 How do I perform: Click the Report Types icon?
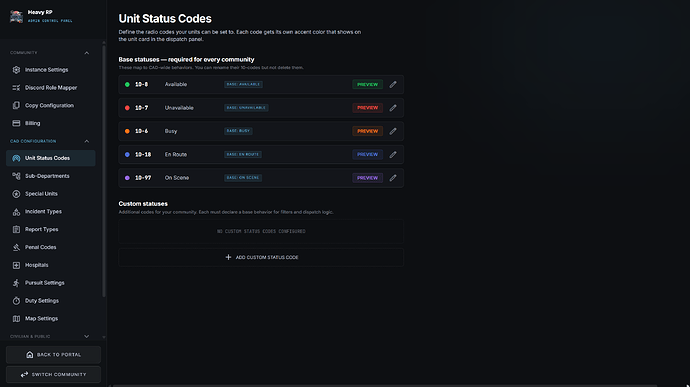[16, 229]
